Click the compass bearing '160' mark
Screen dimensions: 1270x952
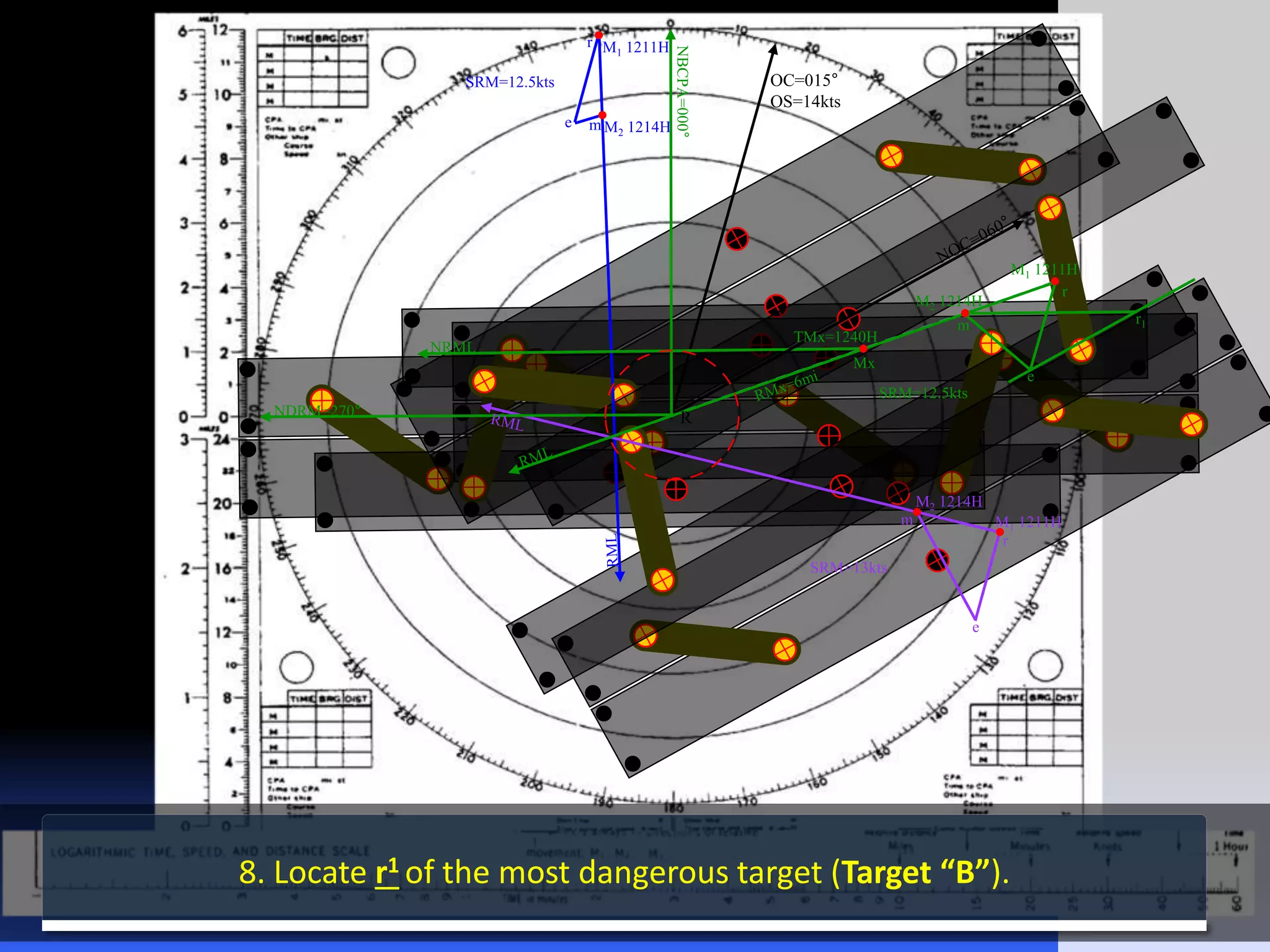coord(817,782)
